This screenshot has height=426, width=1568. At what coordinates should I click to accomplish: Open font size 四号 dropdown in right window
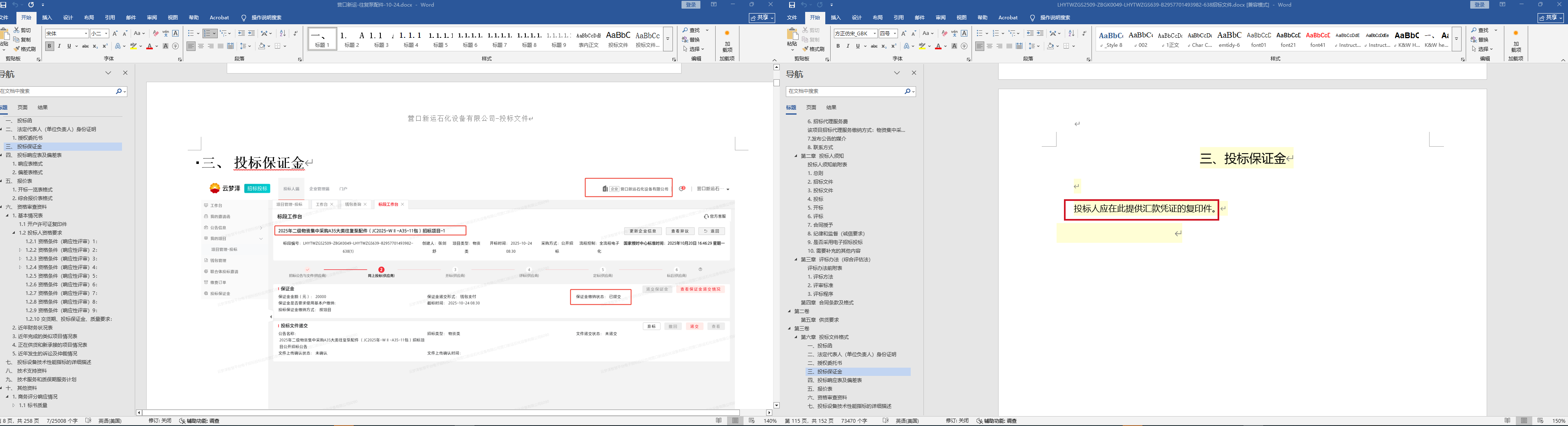tap(895, 33)
